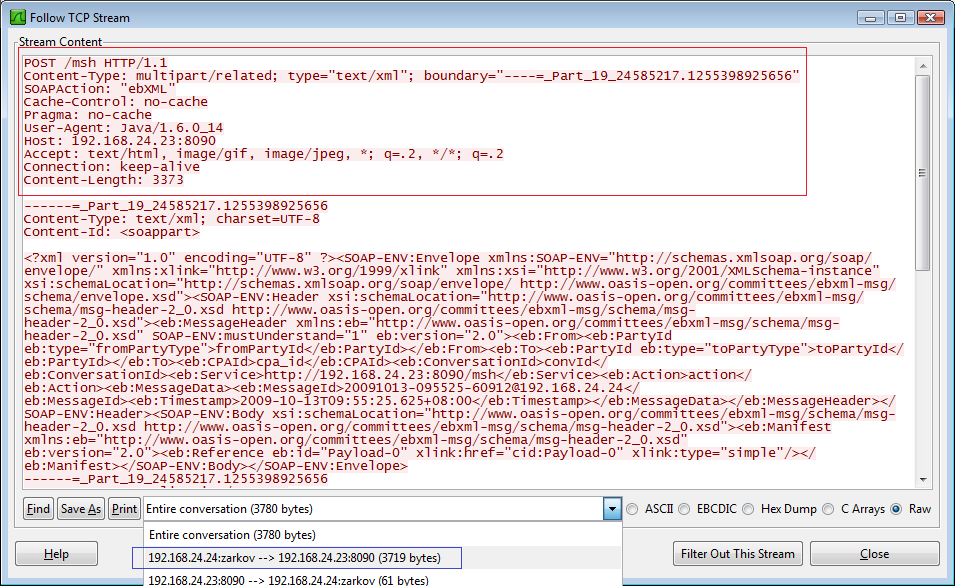
Task: Click Save As to export stream
Action: [80, 509]
